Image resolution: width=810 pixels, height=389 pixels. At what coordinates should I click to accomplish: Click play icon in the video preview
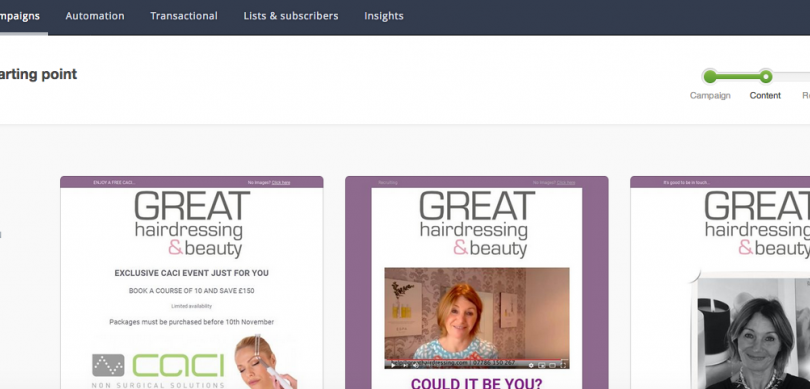click(x=393, y=365)
